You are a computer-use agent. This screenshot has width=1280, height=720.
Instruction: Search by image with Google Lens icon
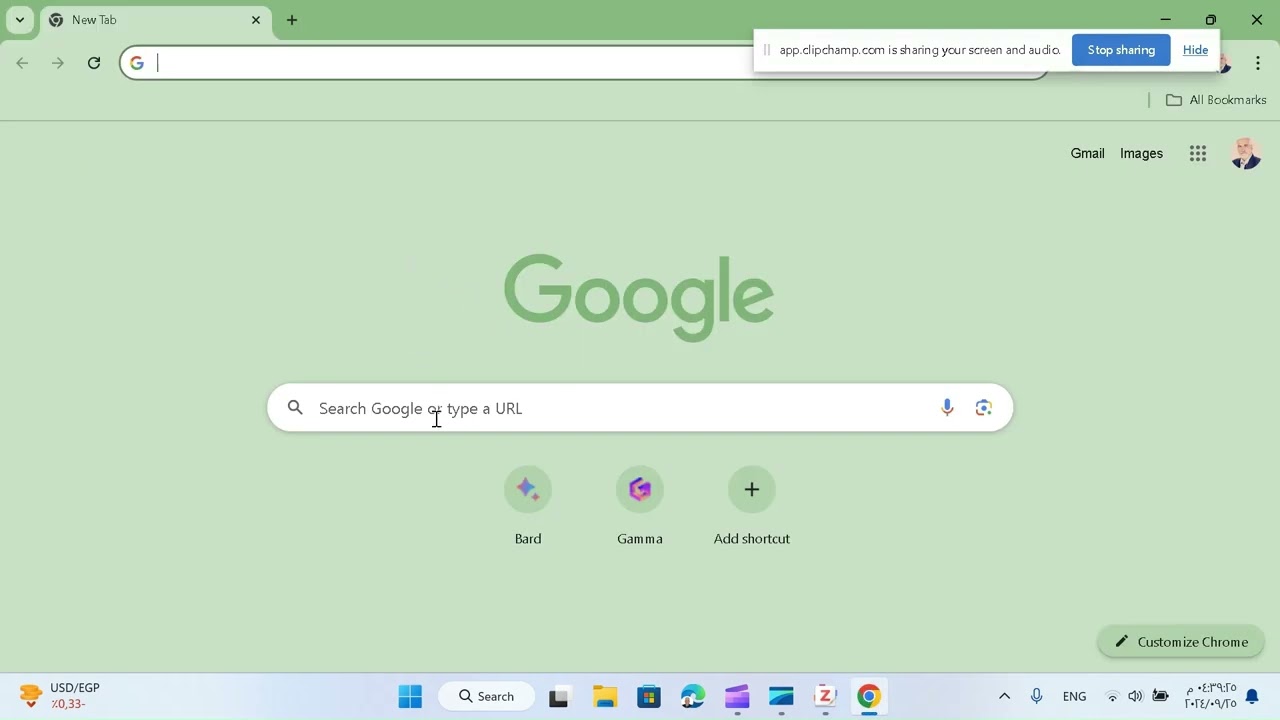984,408
